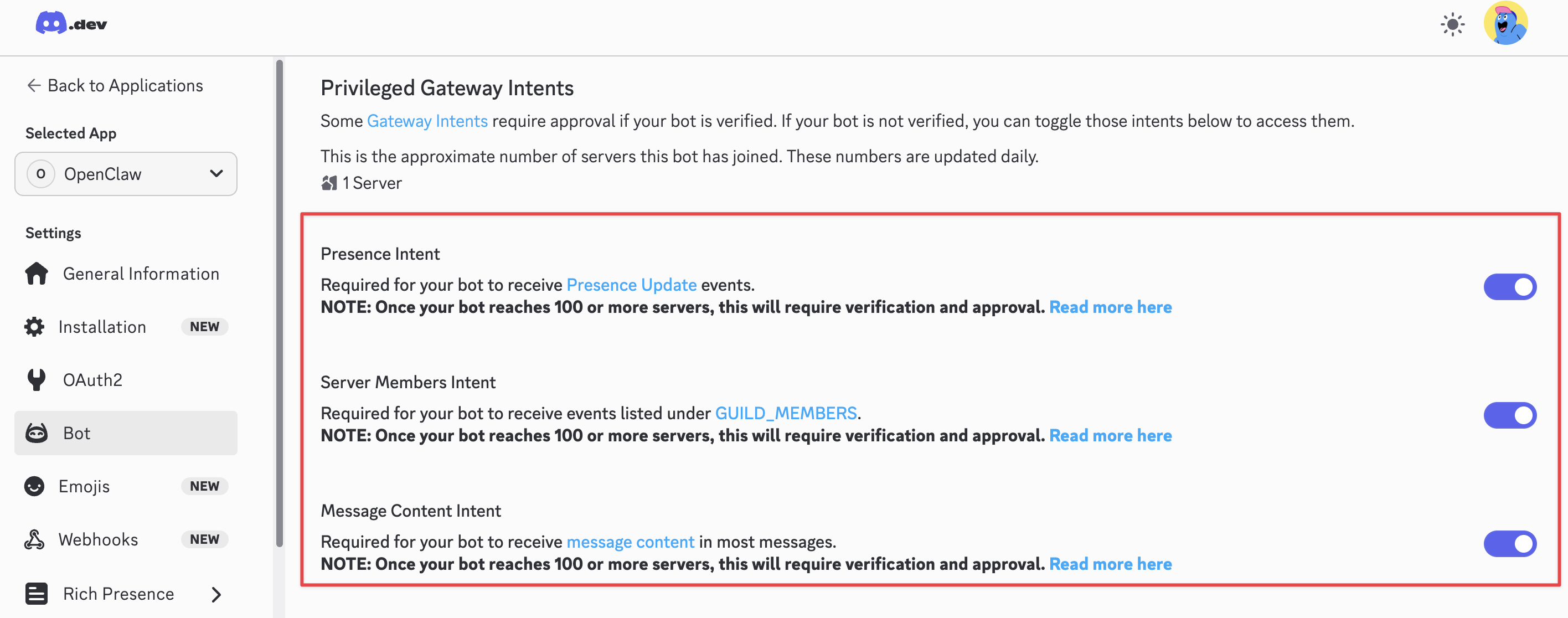1568x618 pixels.
Task: Open the OpenClaw selected app dropdown
Action: pos(126,174)
